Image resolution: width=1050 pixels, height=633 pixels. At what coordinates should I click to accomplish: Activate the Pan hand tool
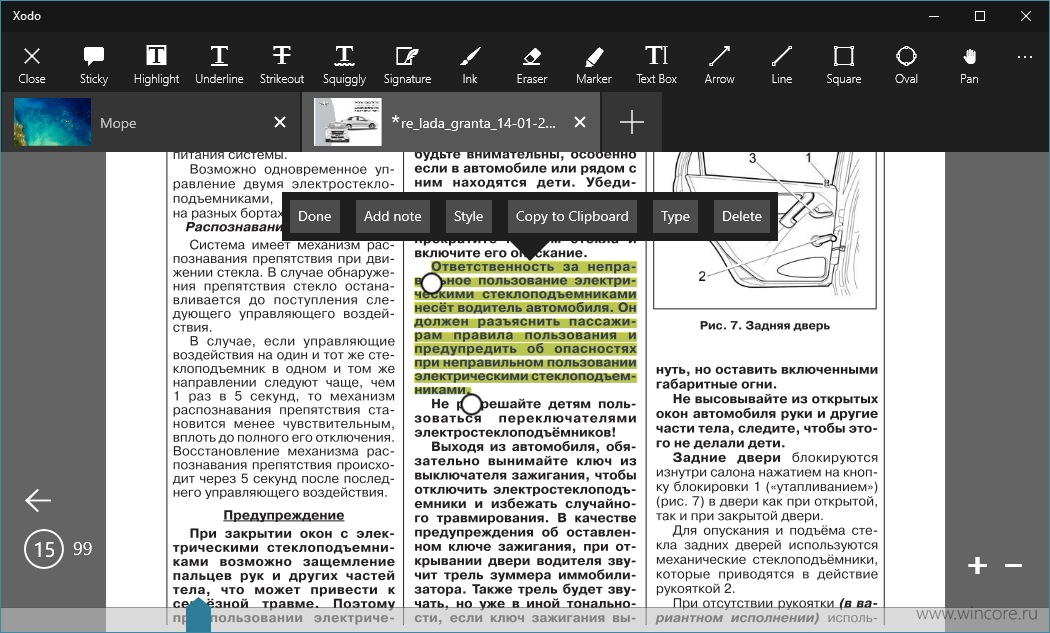coord(969,65)
